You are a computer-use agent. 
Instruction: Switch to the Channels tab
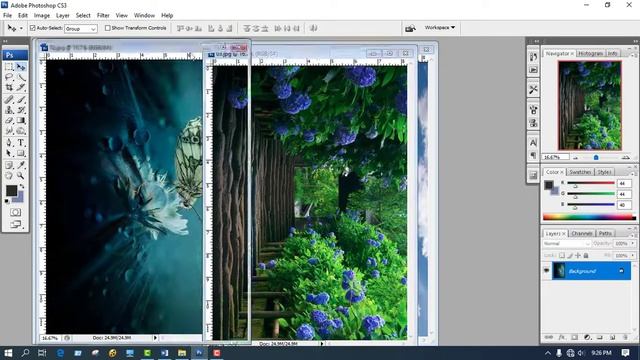pyautogui.click(x=582, y=233)
